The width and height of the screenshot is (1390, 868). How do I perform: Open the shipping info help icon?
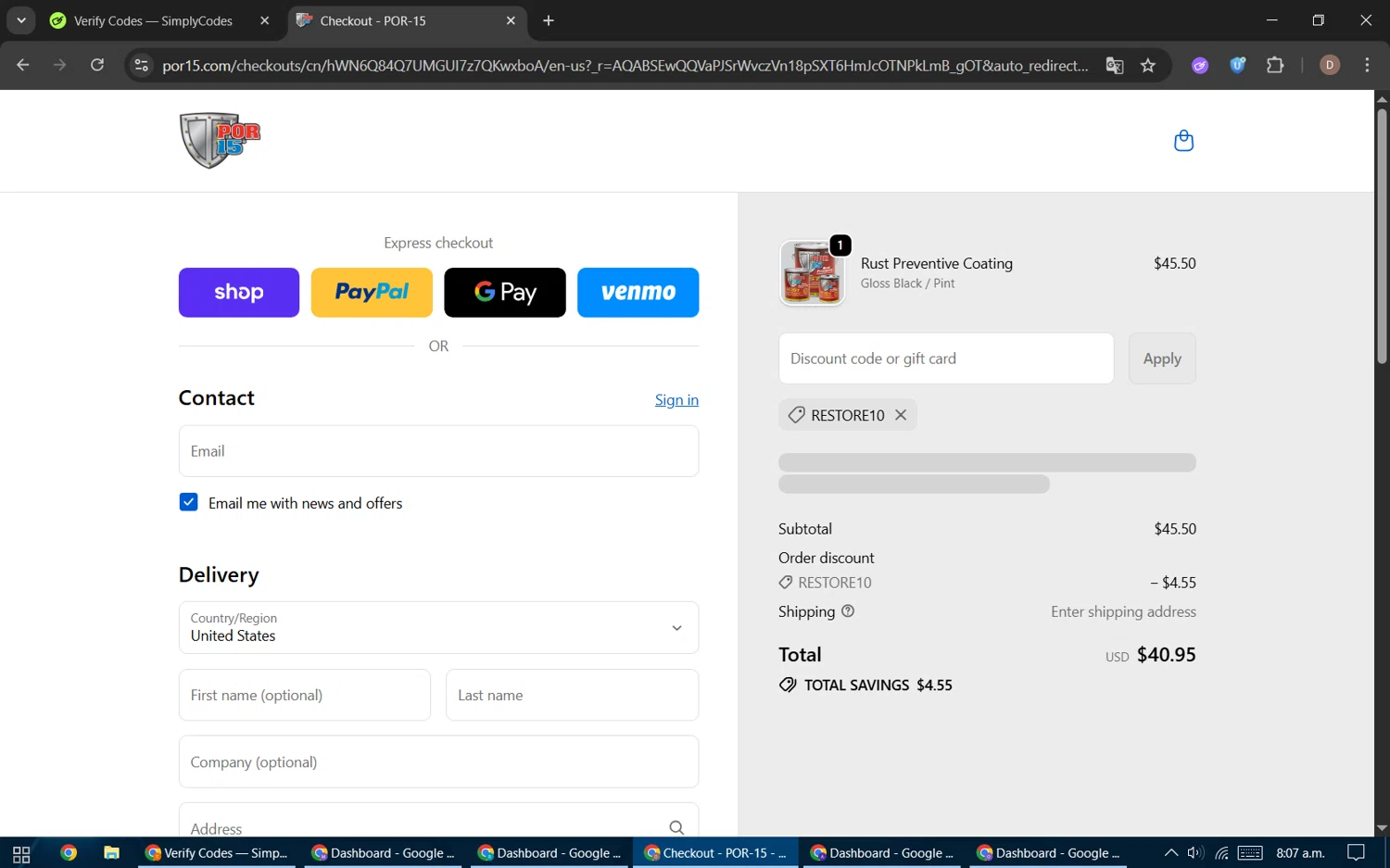tap(848, 611)
